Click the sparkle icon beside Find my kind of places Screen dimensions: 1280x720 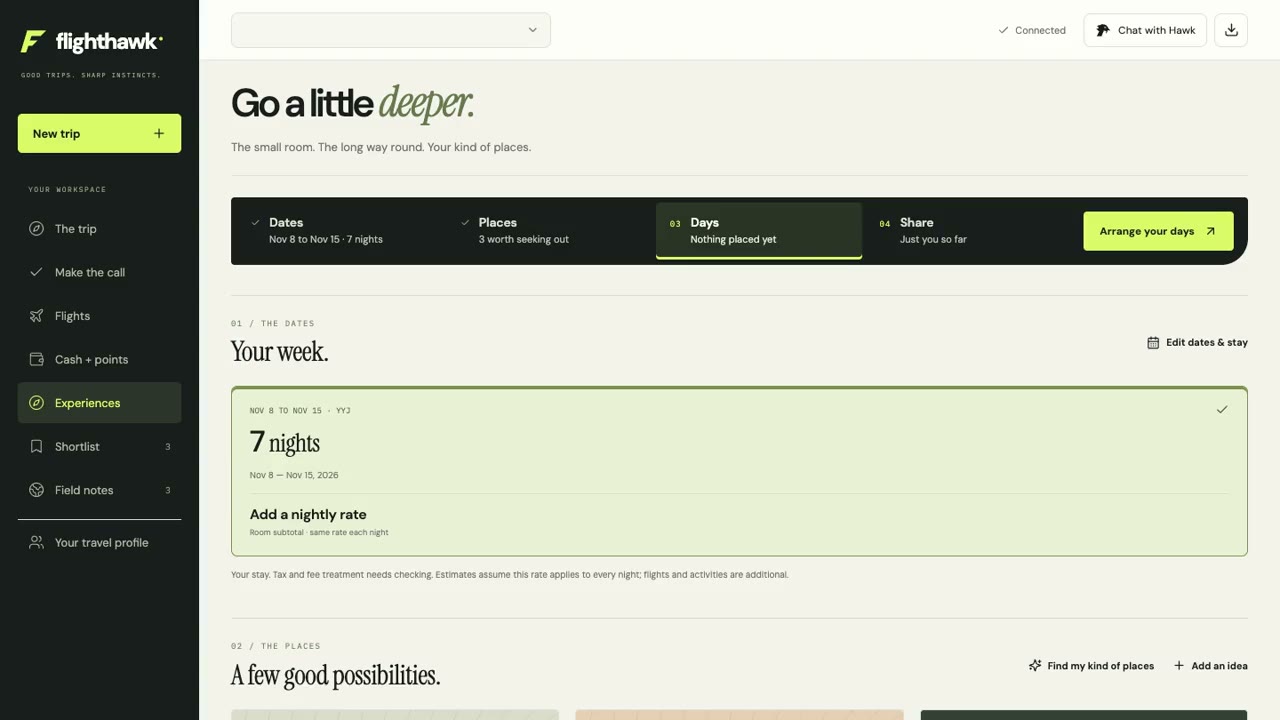[1035, 666]
